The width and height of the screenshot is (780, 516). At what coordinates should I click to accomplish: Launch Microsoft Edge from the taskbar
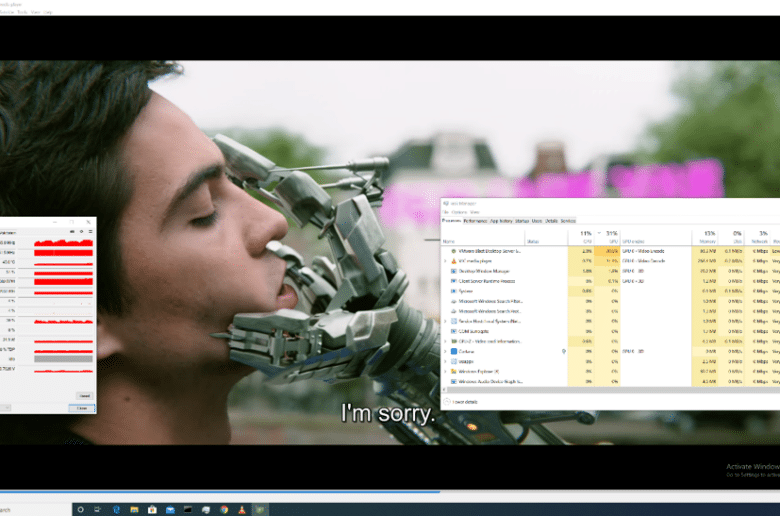[x=116, y=510]
